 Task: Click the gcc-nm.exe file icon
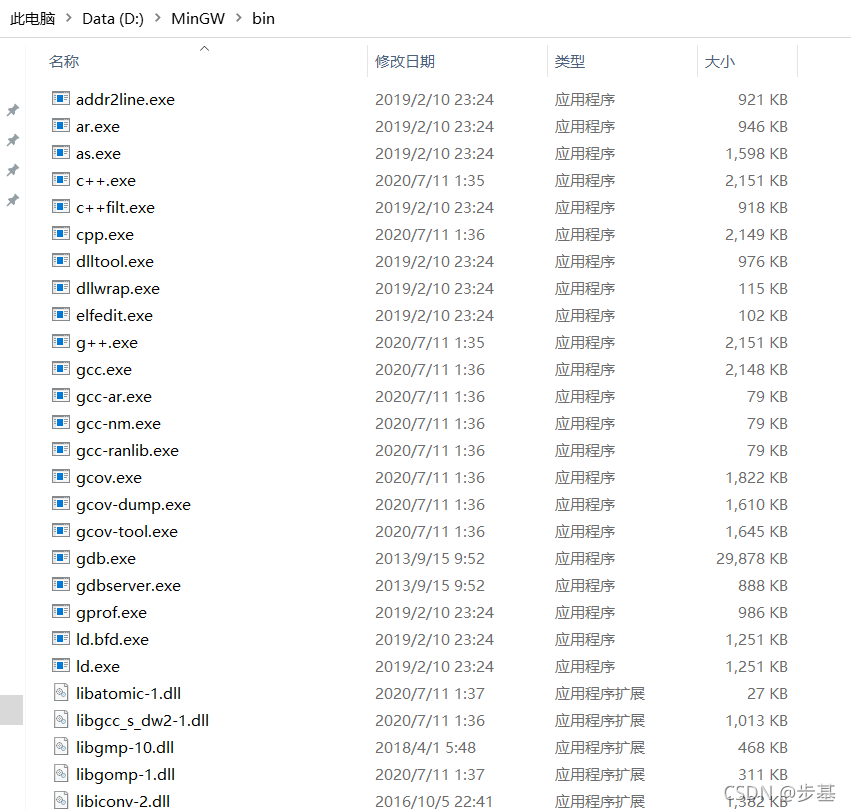click(x=61, y=423)
